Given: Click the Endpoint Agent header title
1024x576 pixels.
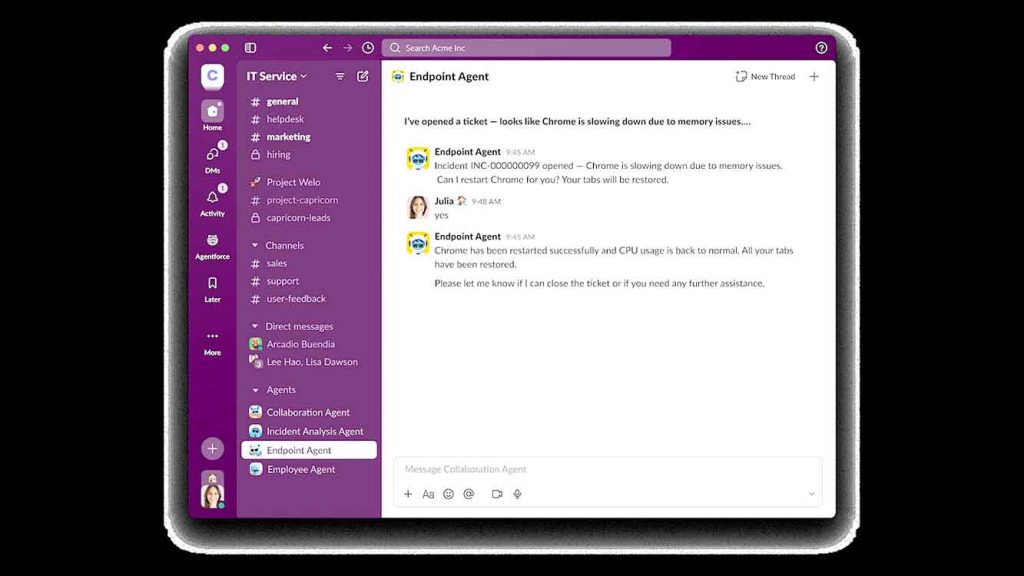Looking at the screenshot, I should click(449, 76).
